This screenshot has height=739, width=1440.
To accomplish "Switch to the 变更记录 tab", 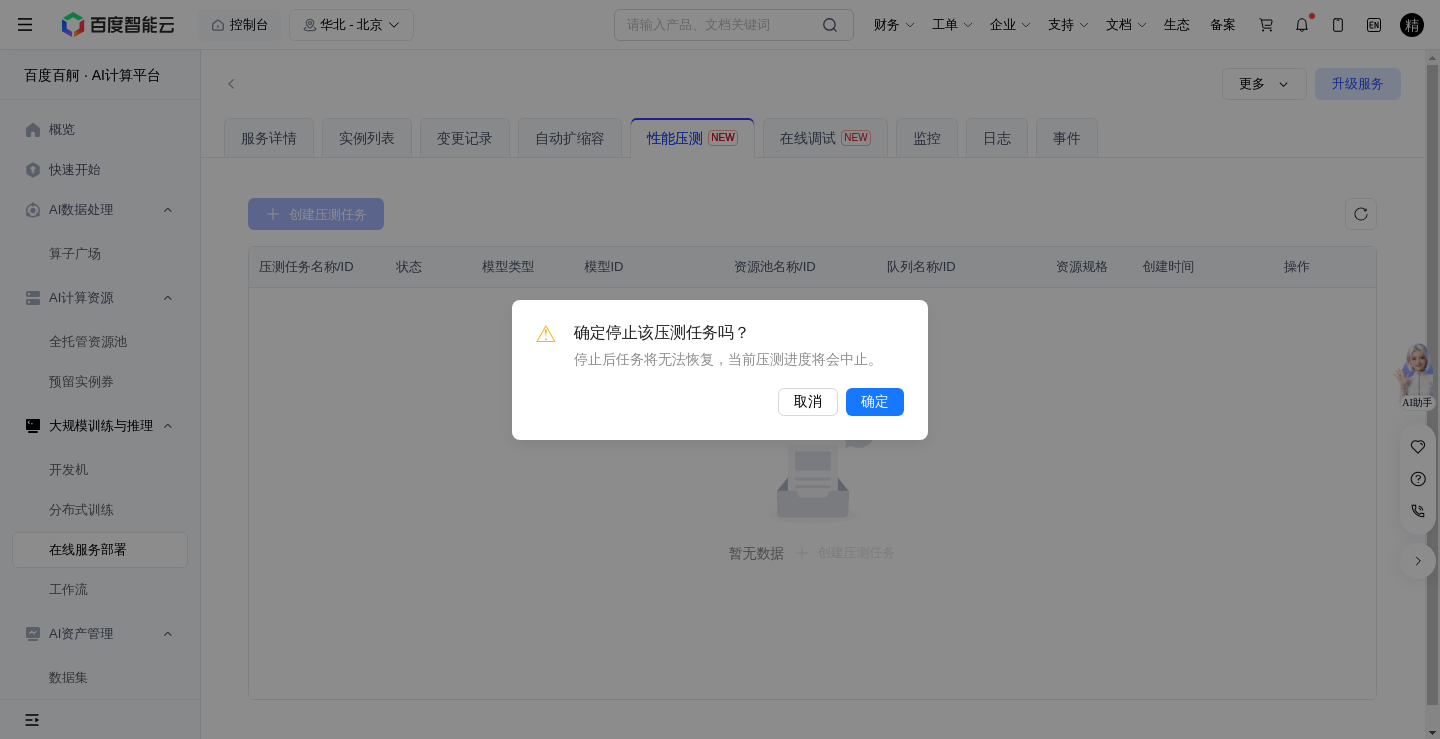I will (x=465, y=138).
